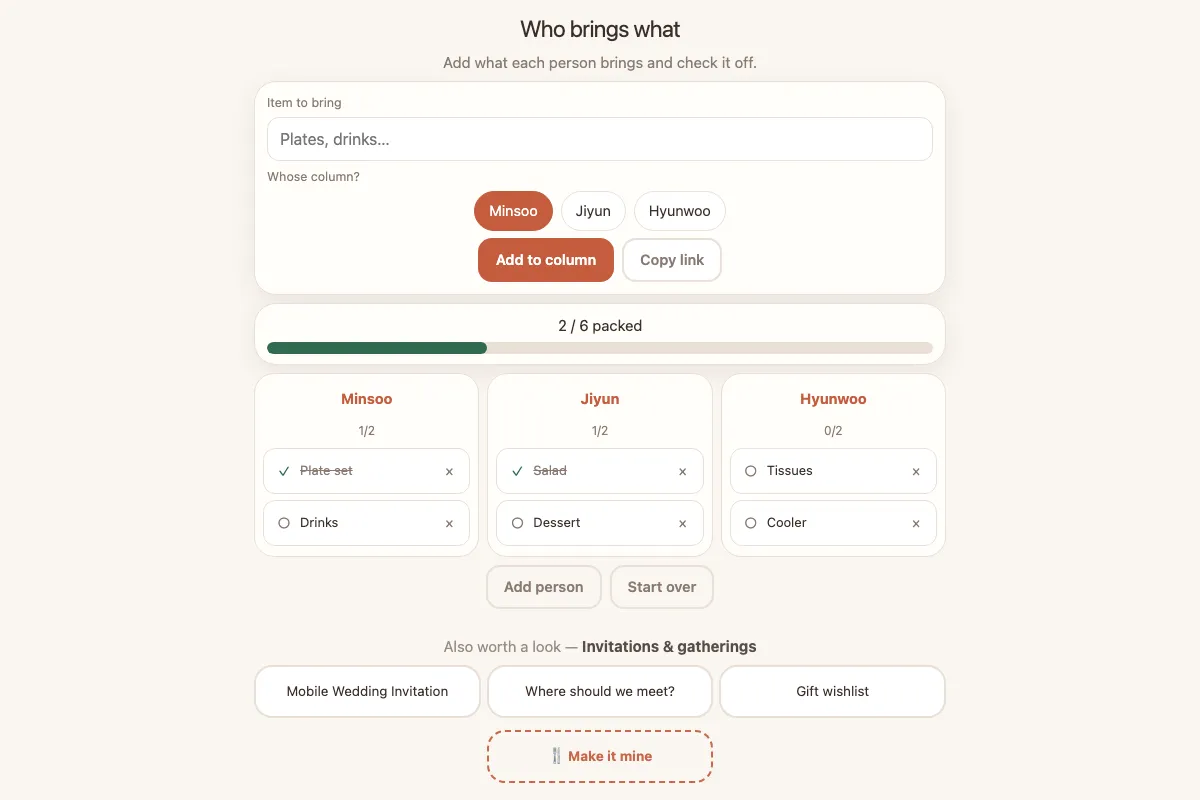This screenshot has height=800, width=1200.
Task: Remove Tissues from Hyunwoo's list
Action: 916,471
